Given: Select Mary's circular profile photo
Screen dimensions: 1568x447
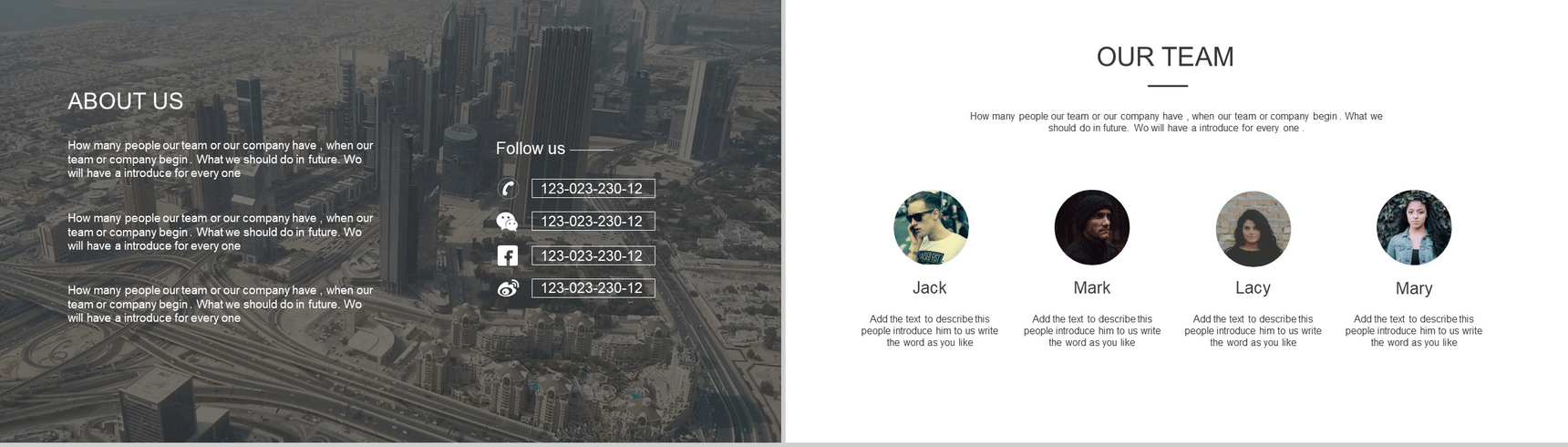Looking at the screenshot, I should click(x=1413, y=228).
